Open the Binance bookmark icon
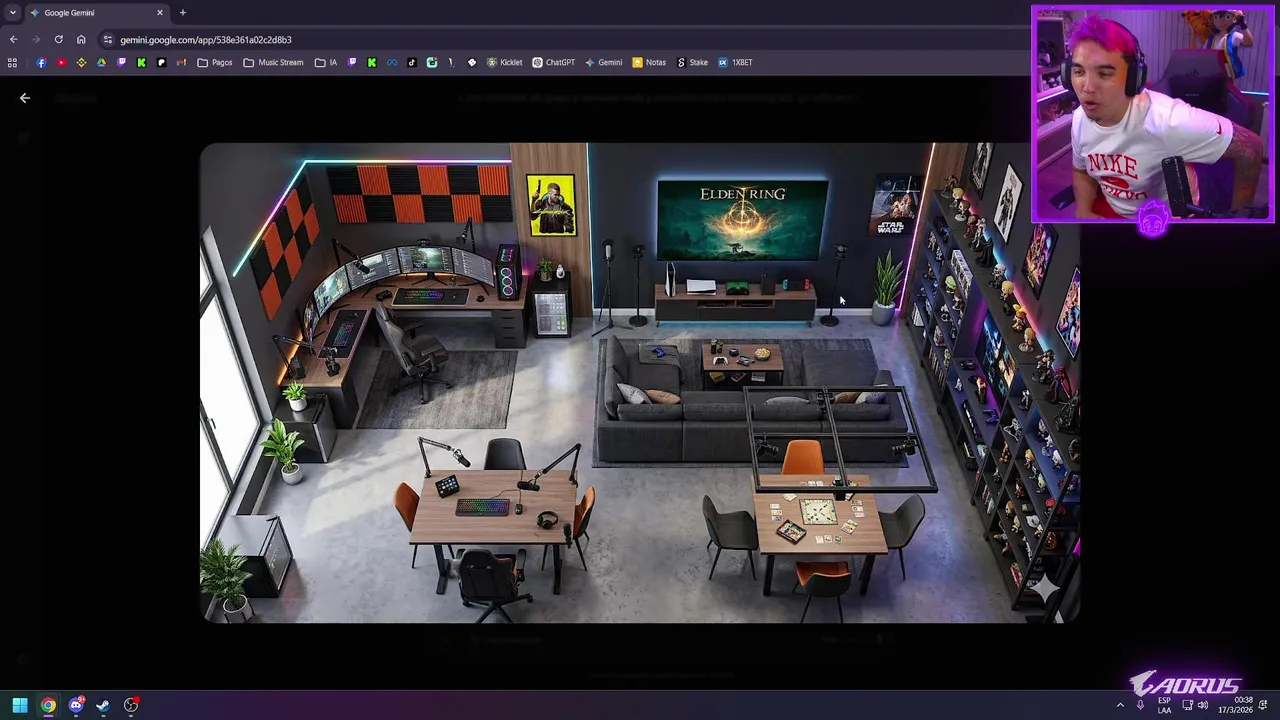 click(x=81, y=62)
